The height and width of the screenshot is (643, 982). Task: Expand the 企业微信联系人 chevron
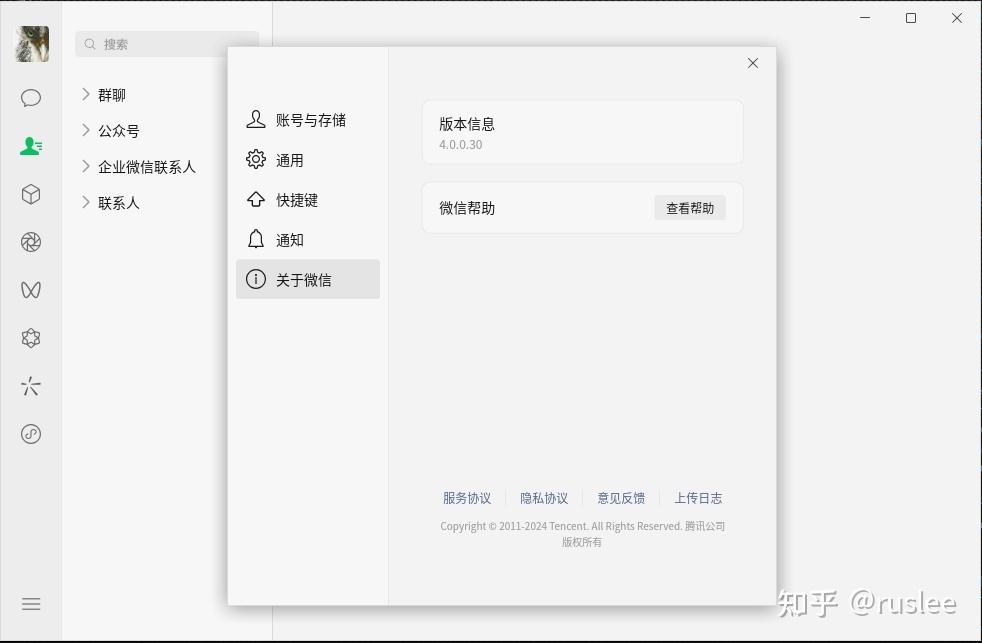click(x=86, y=166)
